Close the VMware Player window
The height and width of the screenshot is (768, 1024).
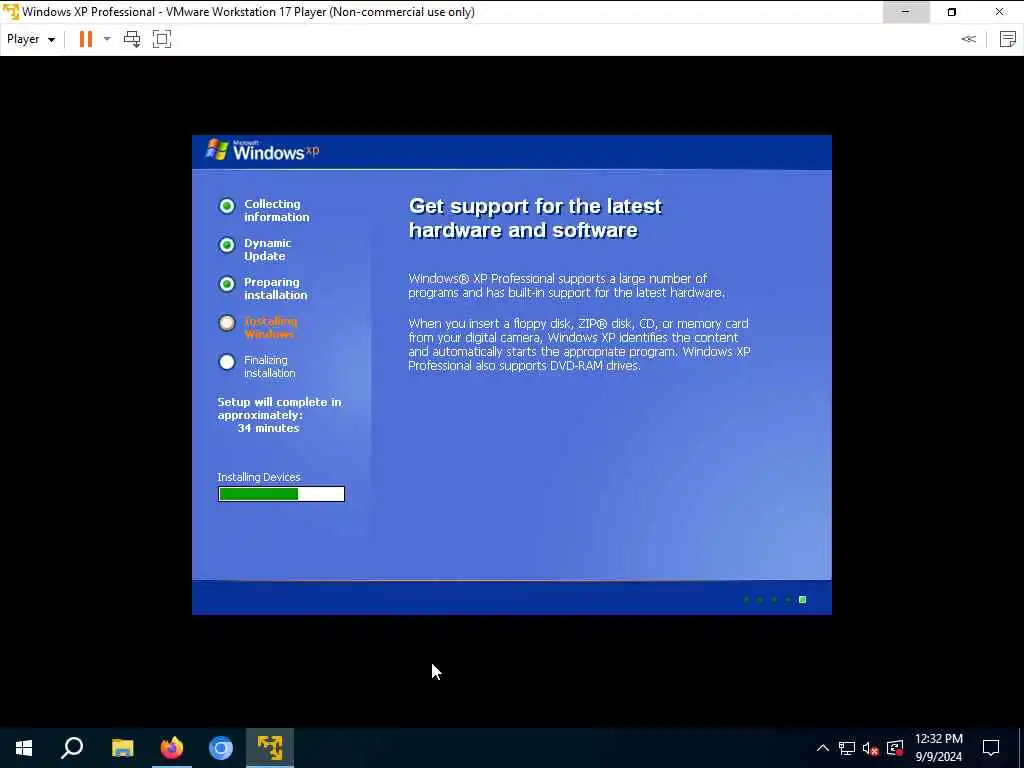coord(999,12)
